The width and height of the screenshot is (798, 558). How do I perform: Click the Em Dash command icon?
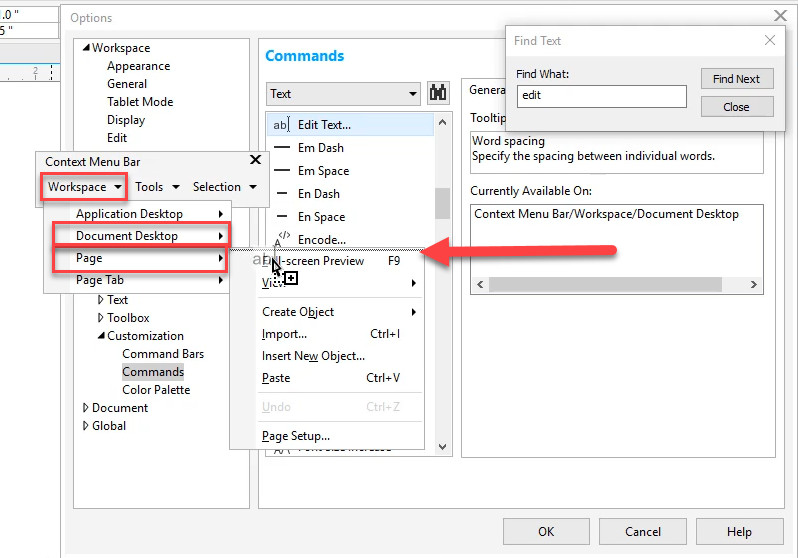point(282,148)
